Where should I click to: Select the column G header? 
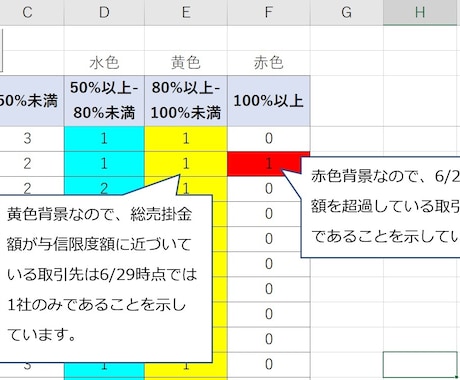pyautogui.click(x=347, y=13)
